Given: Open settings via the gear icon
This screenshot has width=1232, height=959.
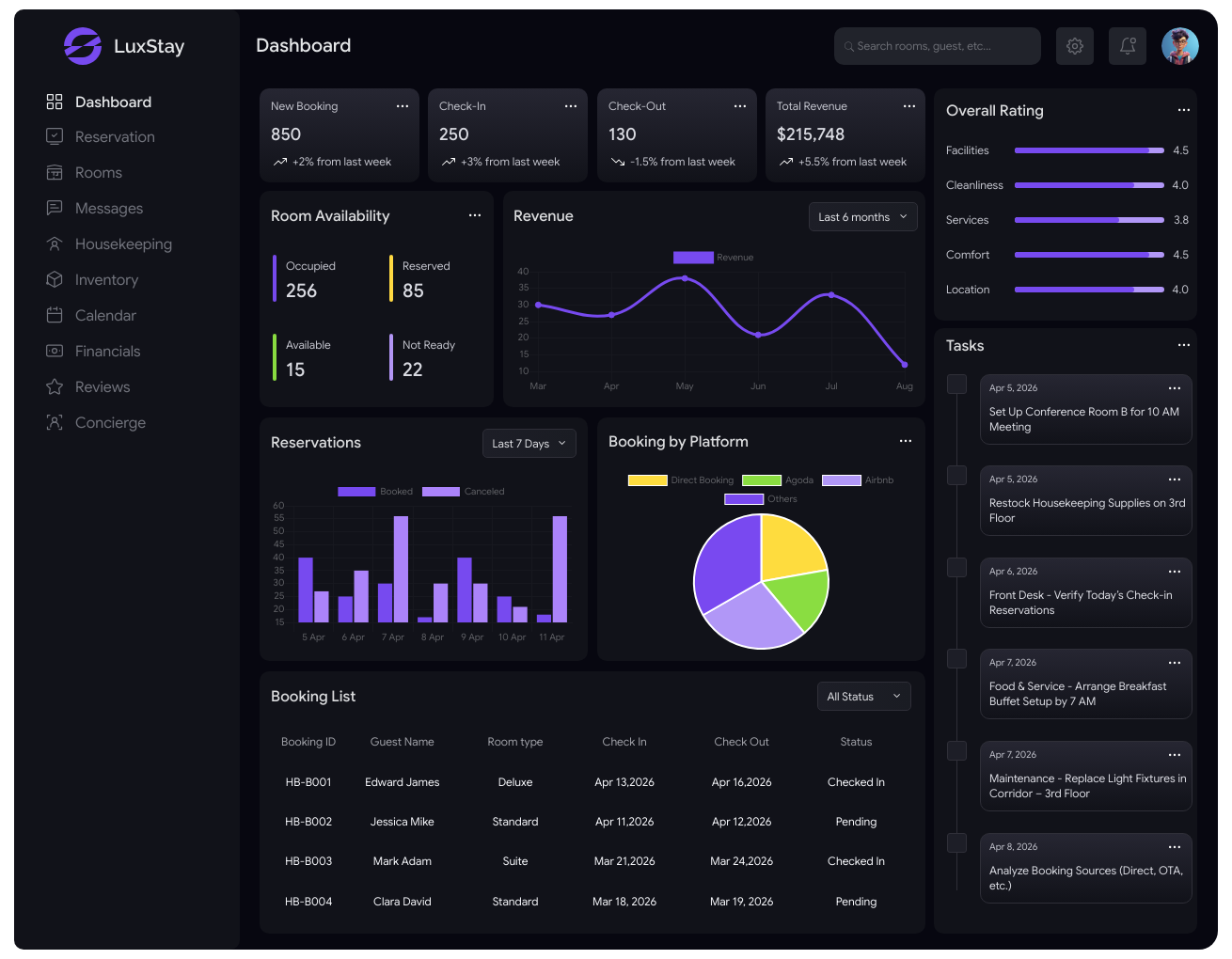Looking at the screenshot, I should (1075, 46).
